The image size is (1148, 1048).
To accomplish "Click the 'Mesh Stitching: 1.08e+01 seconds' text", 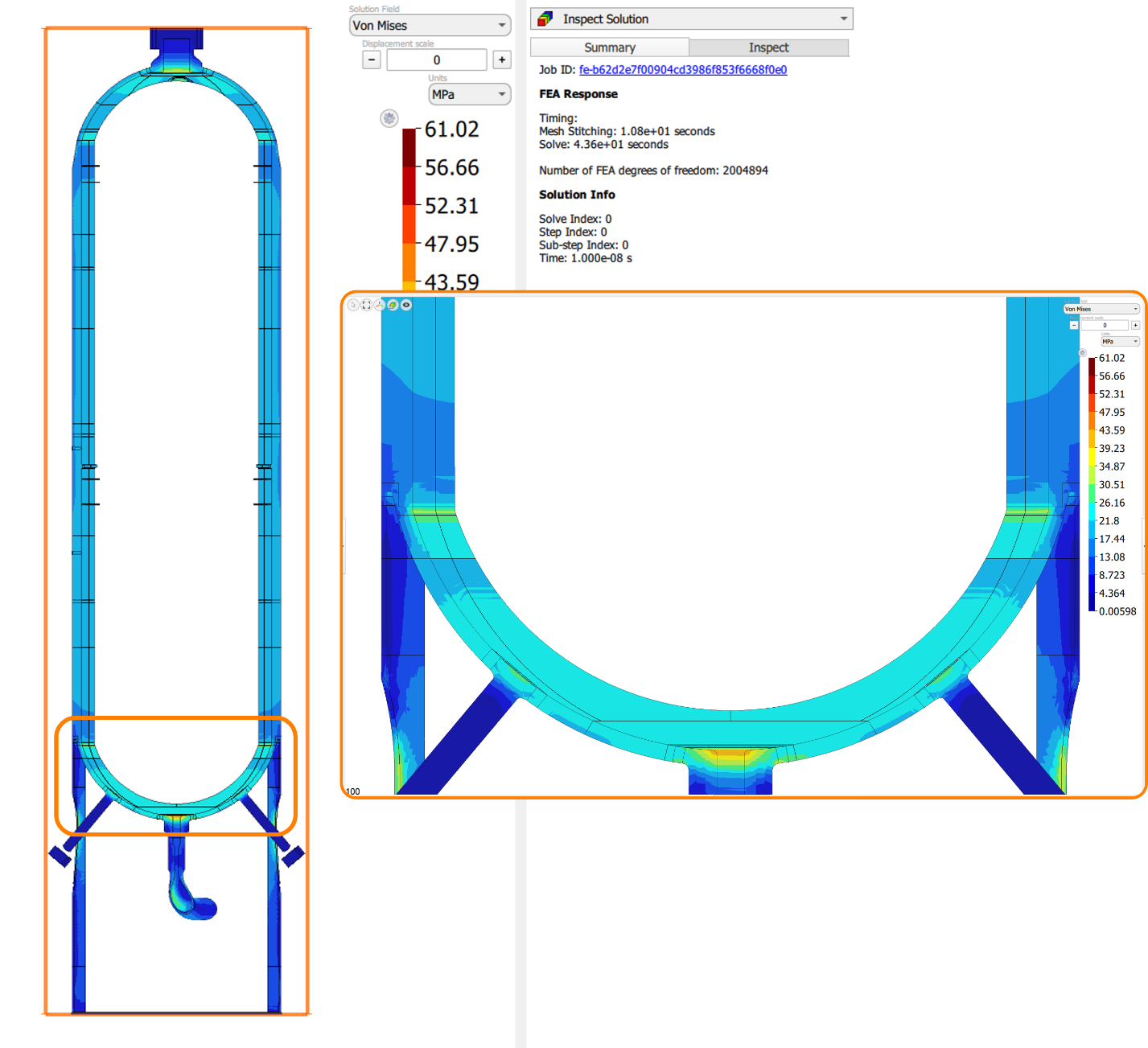I will pyautogui.click(x=627, y=131).
